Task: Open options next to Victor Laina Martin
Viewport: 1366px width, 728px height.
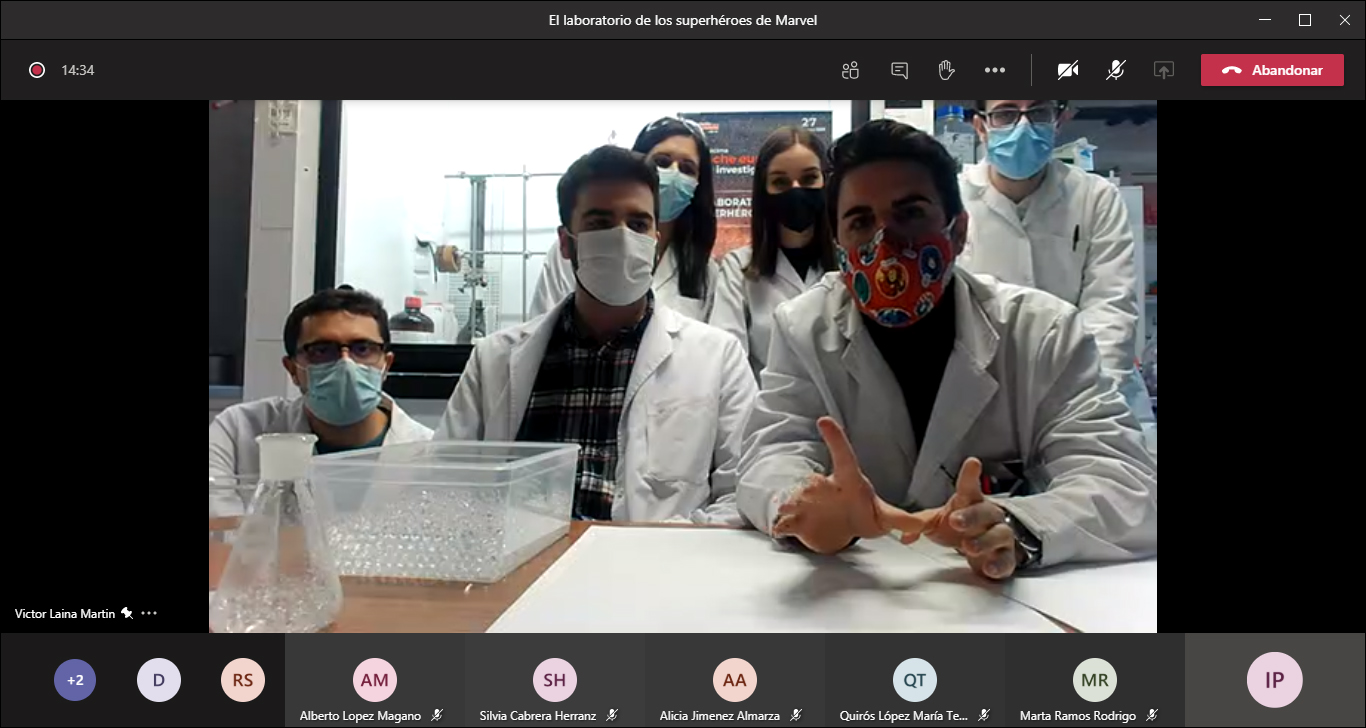Action: 150,613
